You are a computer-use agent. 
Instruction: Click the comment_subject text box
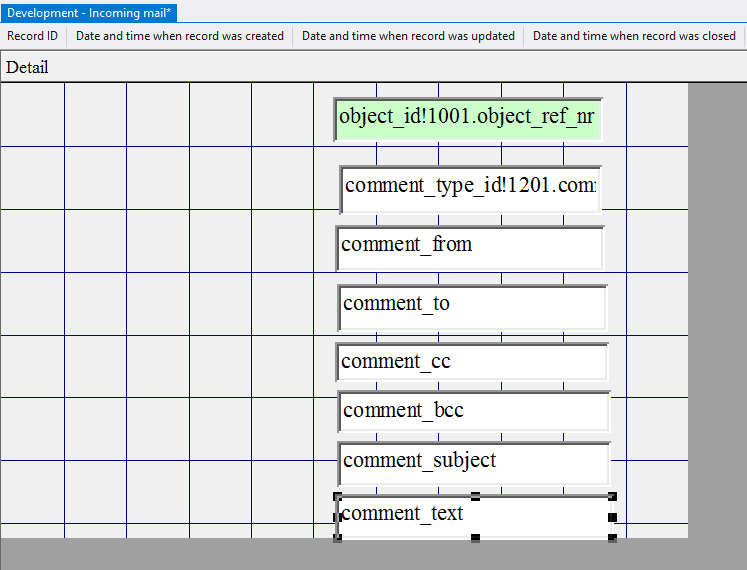click(x=473, y=462)
